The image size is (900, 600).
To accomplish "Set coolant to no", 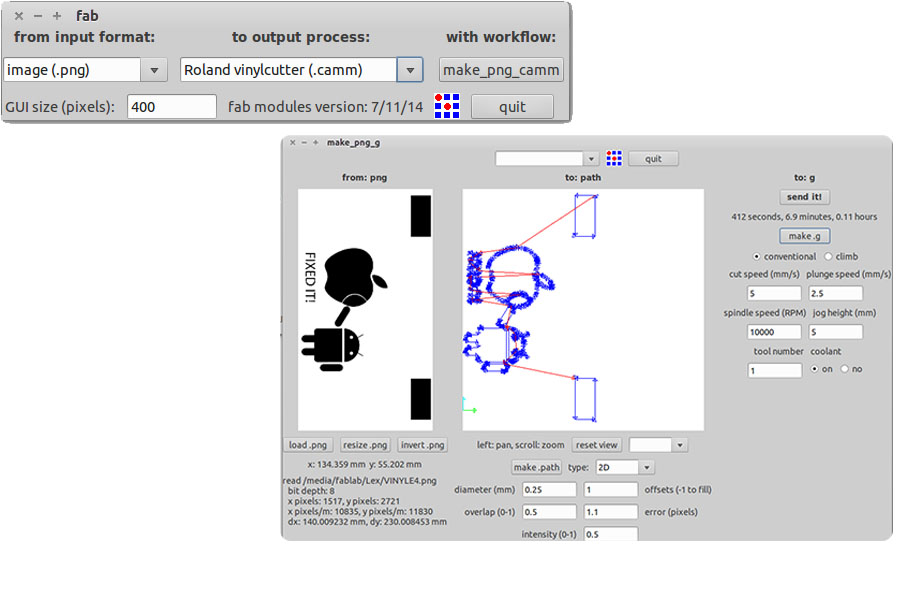I will click(x=844, y=369).
